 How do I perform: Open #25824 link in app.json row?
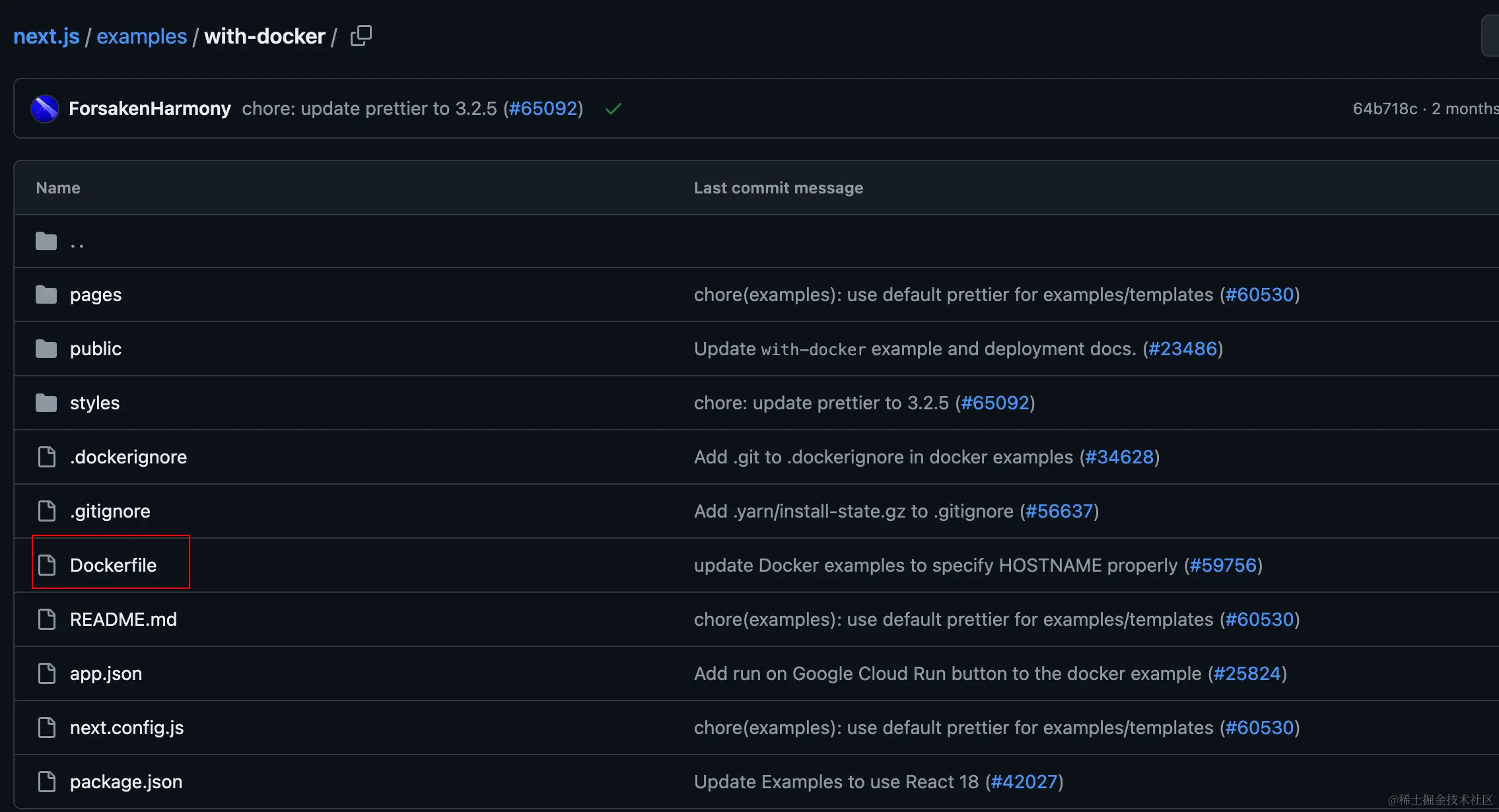pyautogui.click(x=1247, y=673)
